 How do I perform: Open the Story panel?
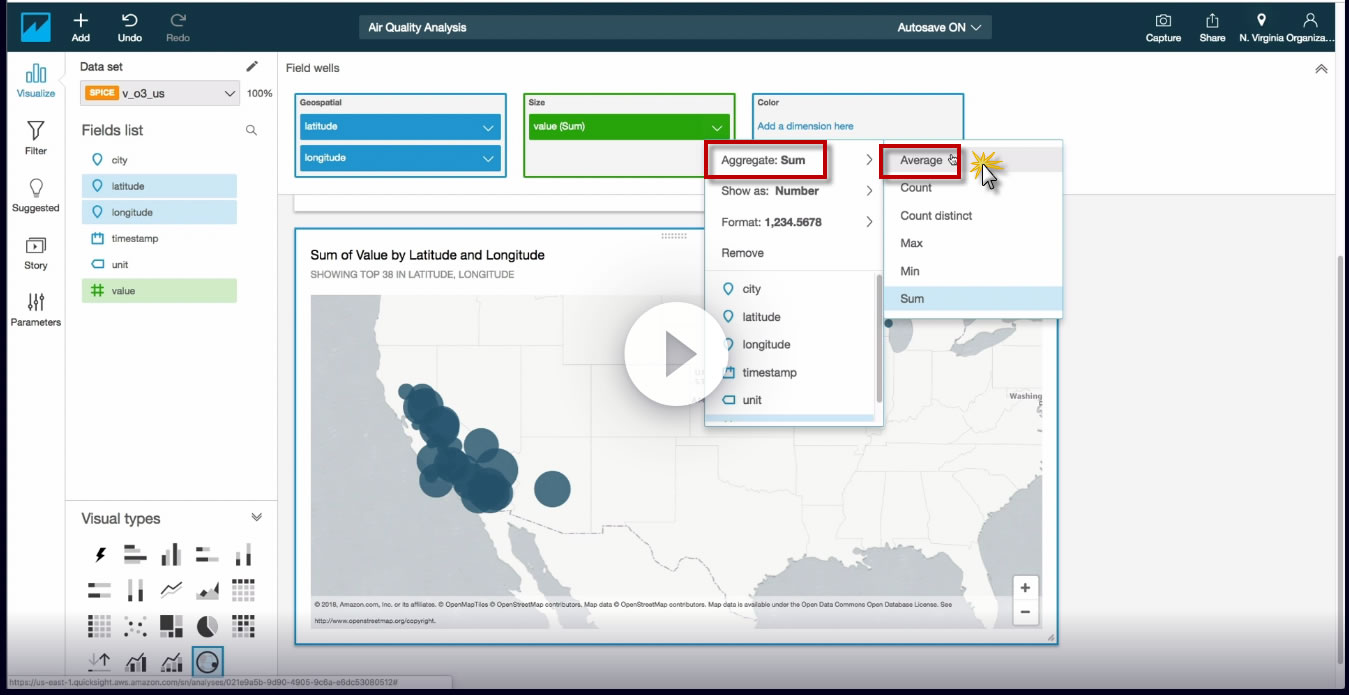[35, 253]
